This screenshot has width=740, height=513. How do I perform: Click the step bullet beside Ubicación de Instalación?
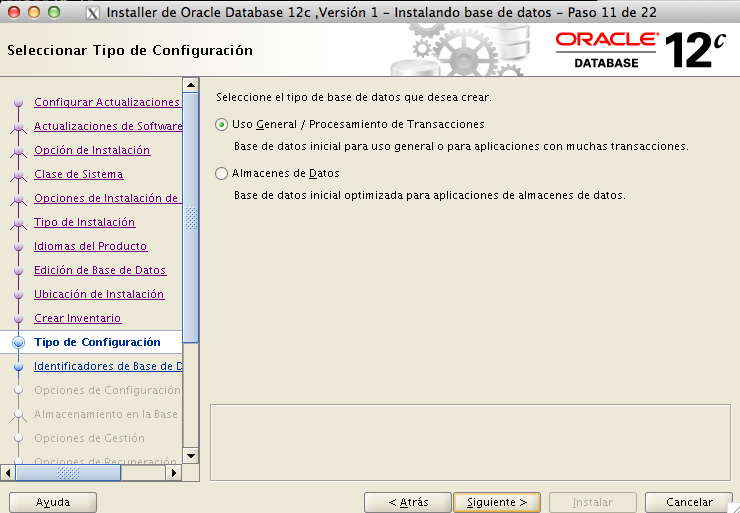click(18, 294)
